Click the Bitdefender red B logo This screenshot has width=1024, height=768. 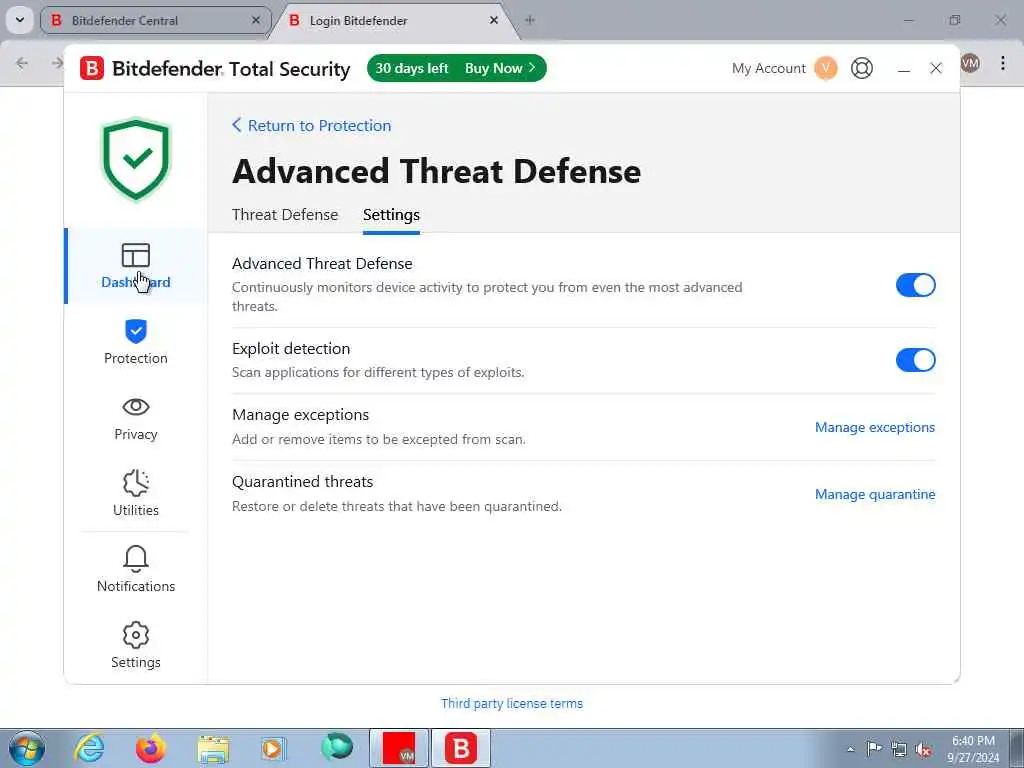(x=92, y=68)
